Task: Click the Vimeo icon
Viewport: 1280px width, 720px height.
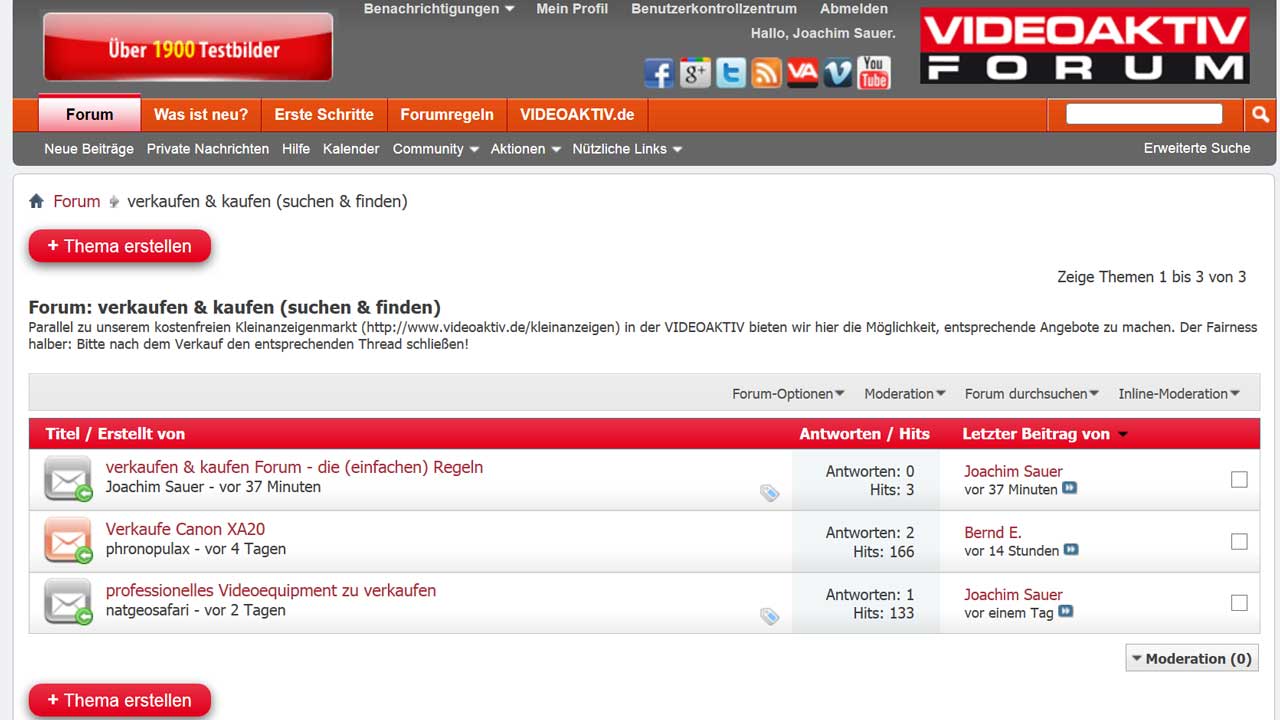Action: [838, 73]
